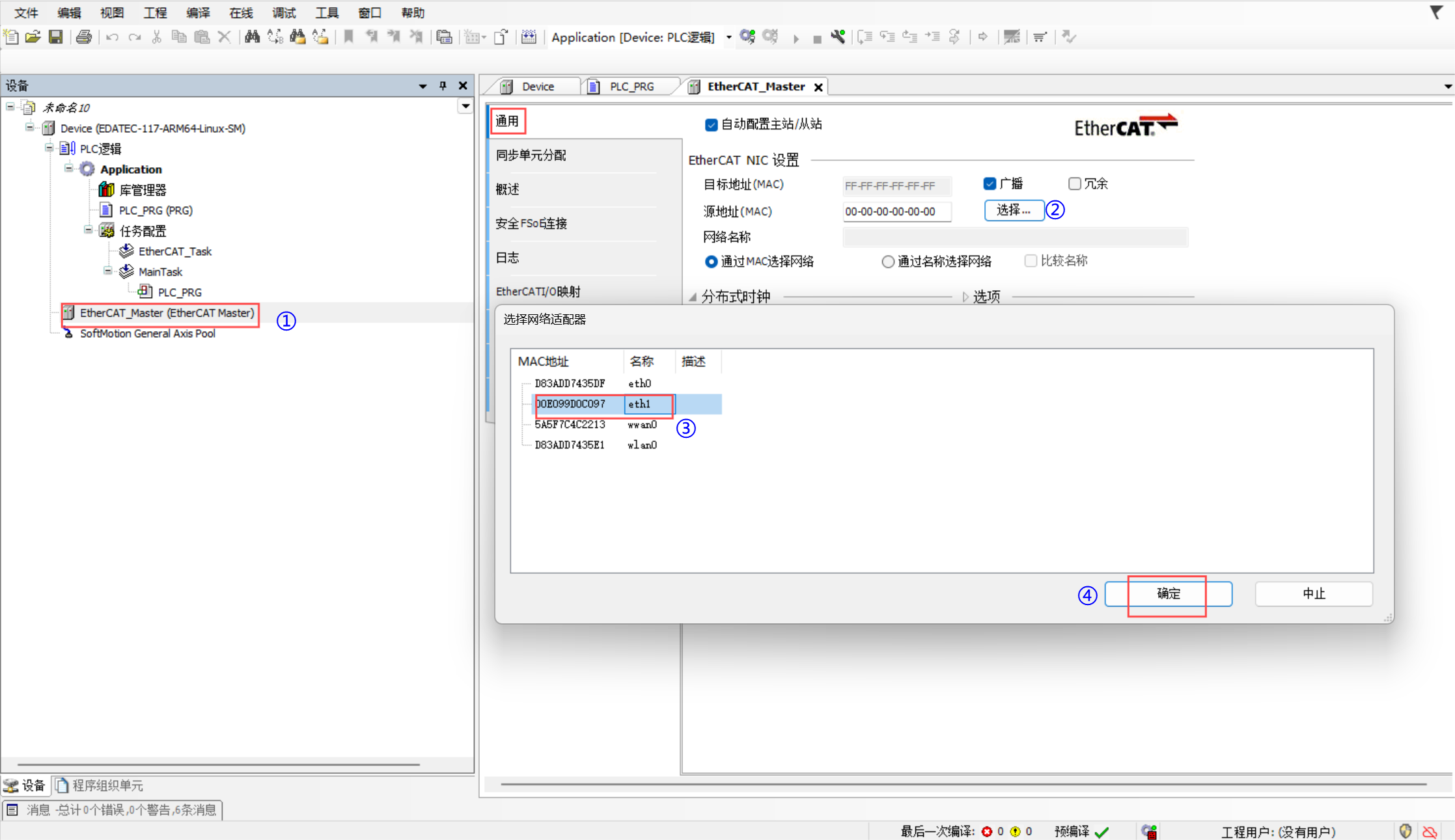Open the 调试 menu
The height and width of the screenshot is (840, 1455).
pos(284,13)
